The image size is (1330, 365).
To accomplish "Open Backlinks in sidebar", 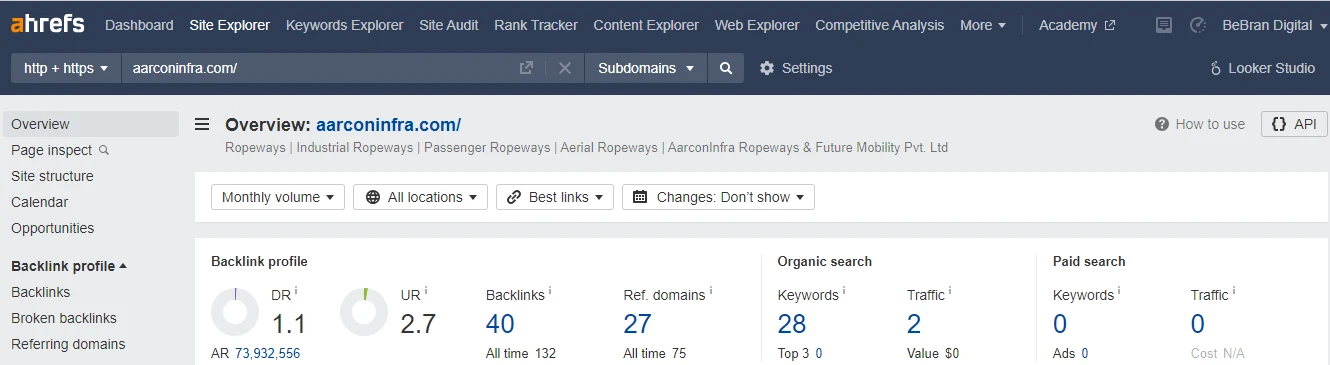I will pyautogui.click(x=41, y=292).
